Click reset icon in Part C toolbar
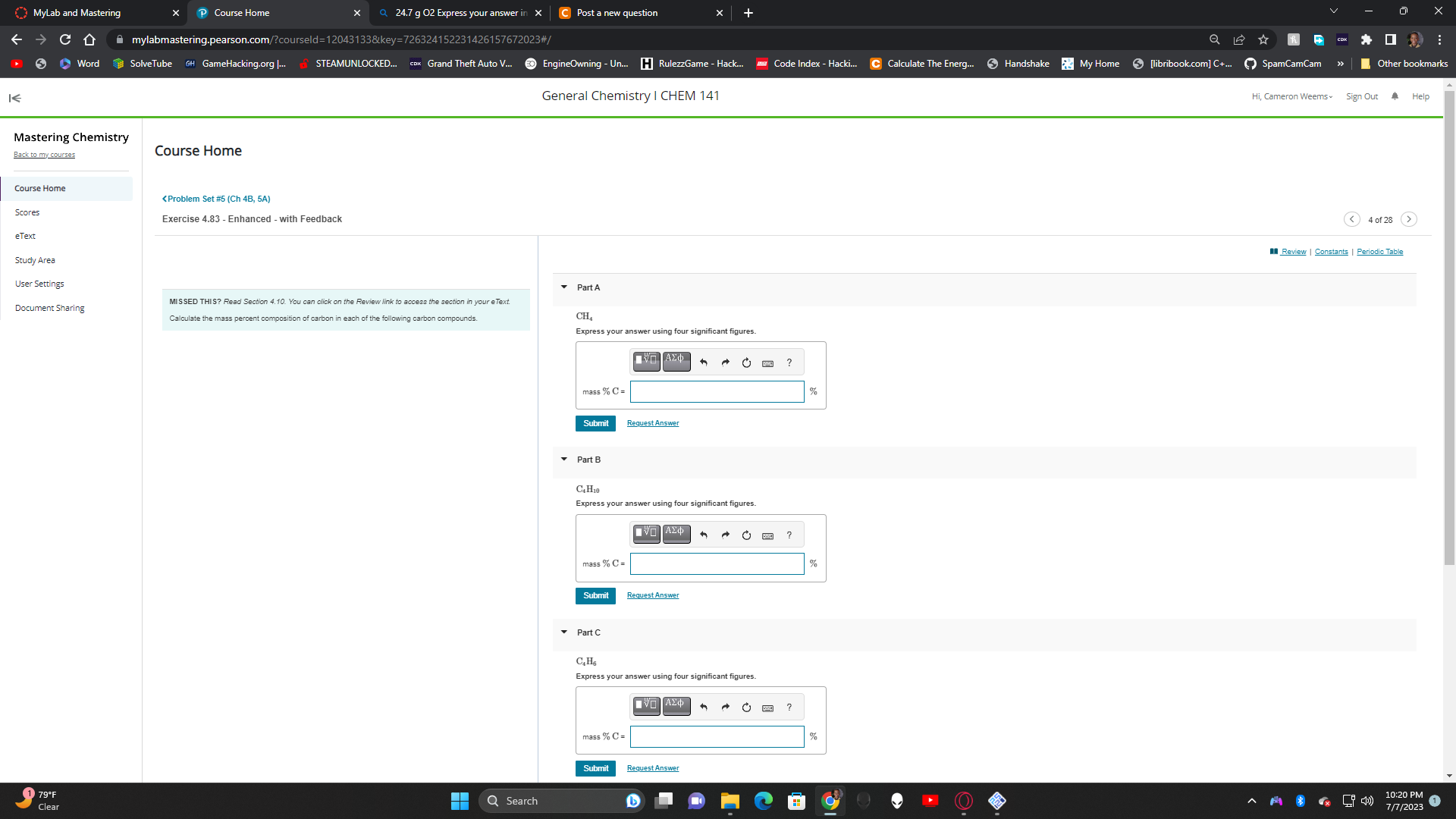Viewport: 1456px width, 819px height. pyautogui.click(x=746, y=708)
